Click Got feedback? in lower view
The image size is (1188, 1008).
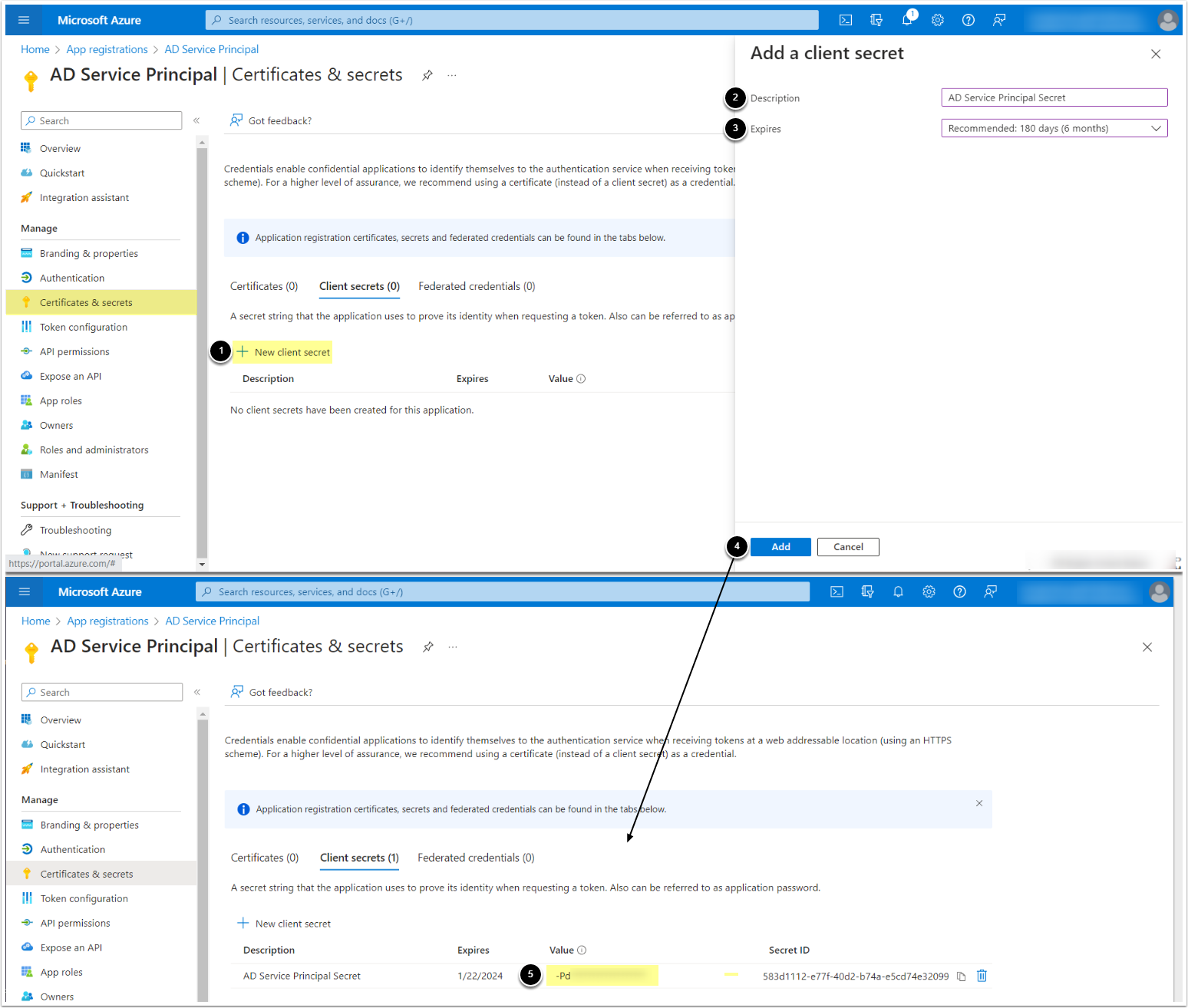[x=272, y=692]
